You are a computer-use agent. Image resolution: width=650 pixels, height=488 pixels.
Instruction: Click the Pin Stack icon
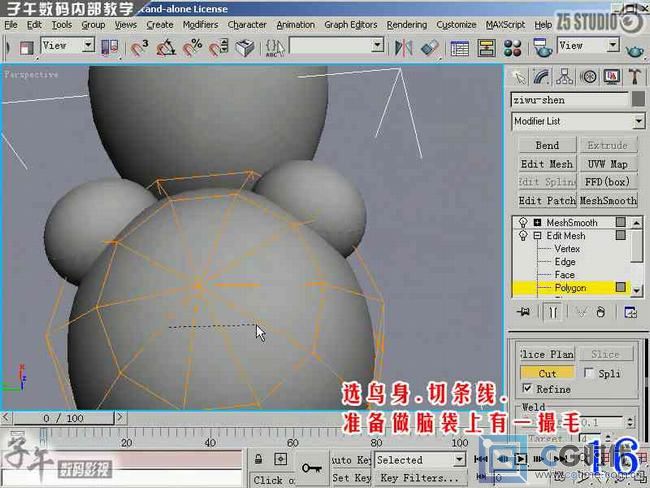tap(524, 312)
